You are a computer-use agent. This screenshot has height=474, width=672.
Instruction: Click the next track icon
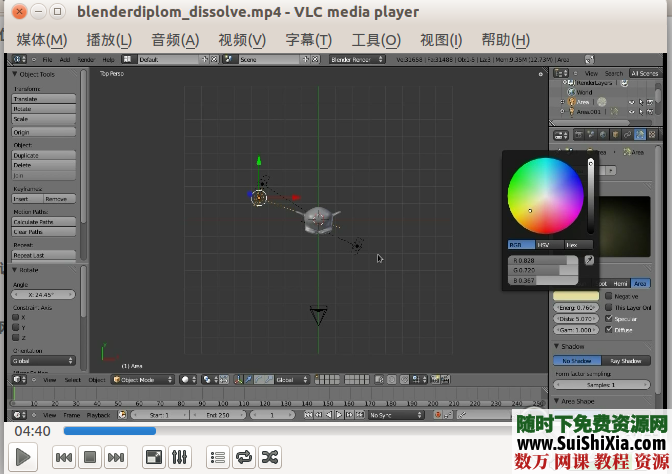point(116,457)
